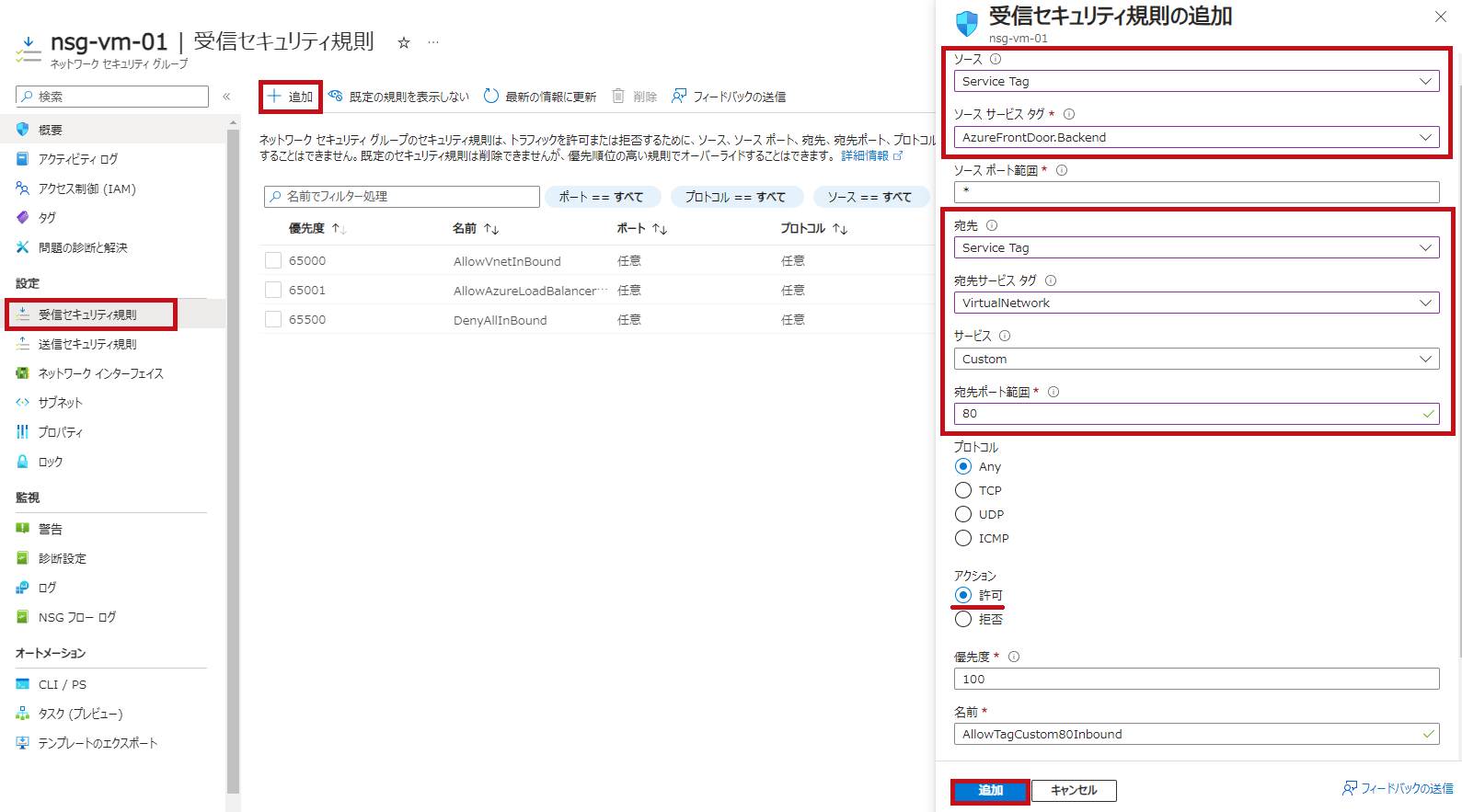Open the 宛先 Service Tag dropdown

click(1196, 247)
